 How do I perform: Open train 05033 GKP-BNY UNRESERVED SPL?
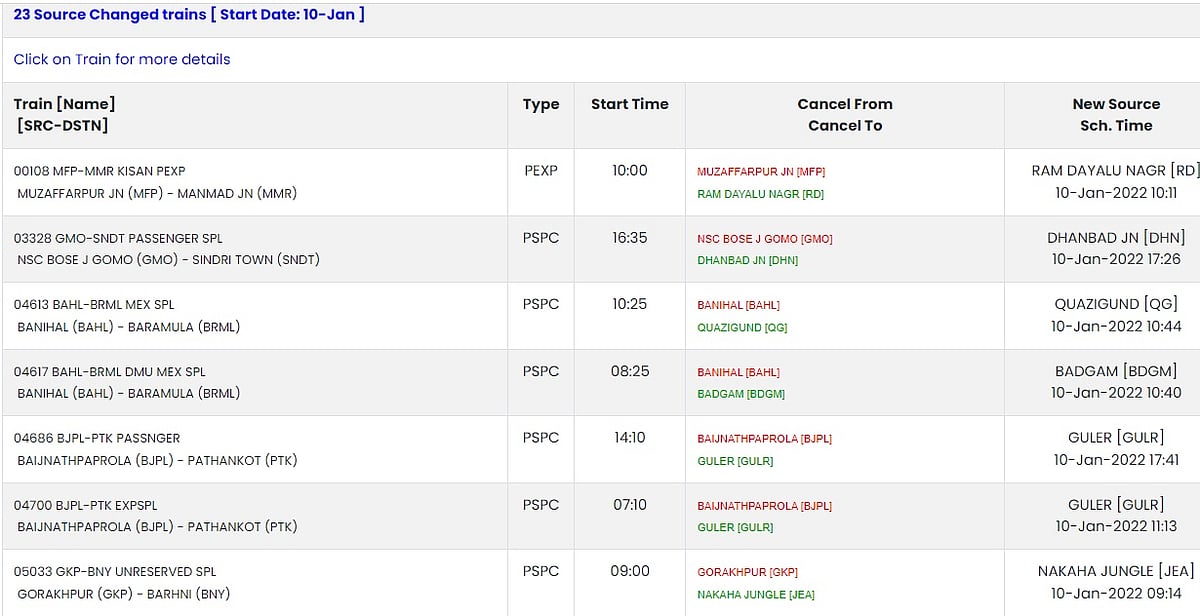(114, 571)
